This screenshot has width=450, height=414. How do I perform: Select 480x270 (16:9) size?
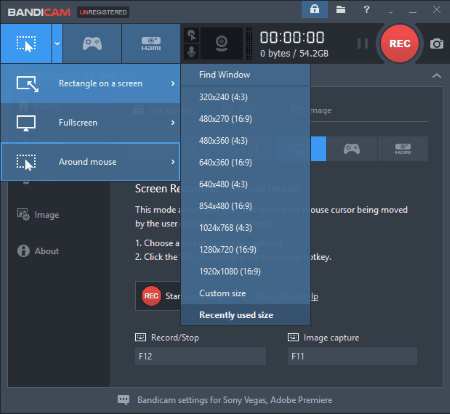point(245,119)
